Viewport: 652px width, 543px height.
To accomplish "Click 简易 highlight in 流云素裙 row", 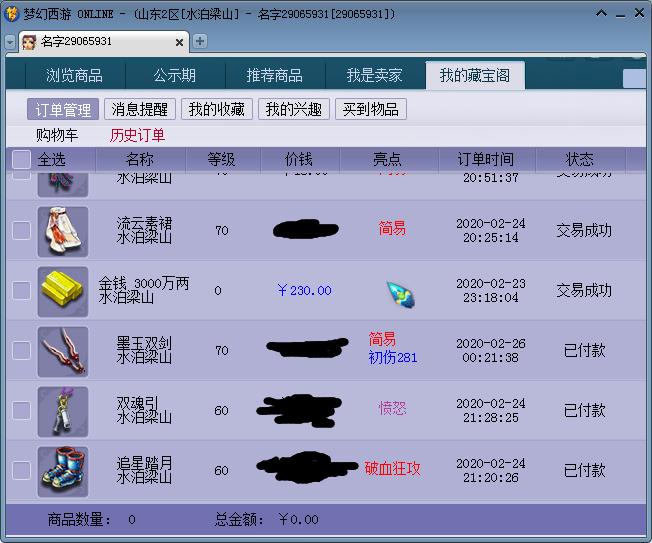I will tap(392, 228).
